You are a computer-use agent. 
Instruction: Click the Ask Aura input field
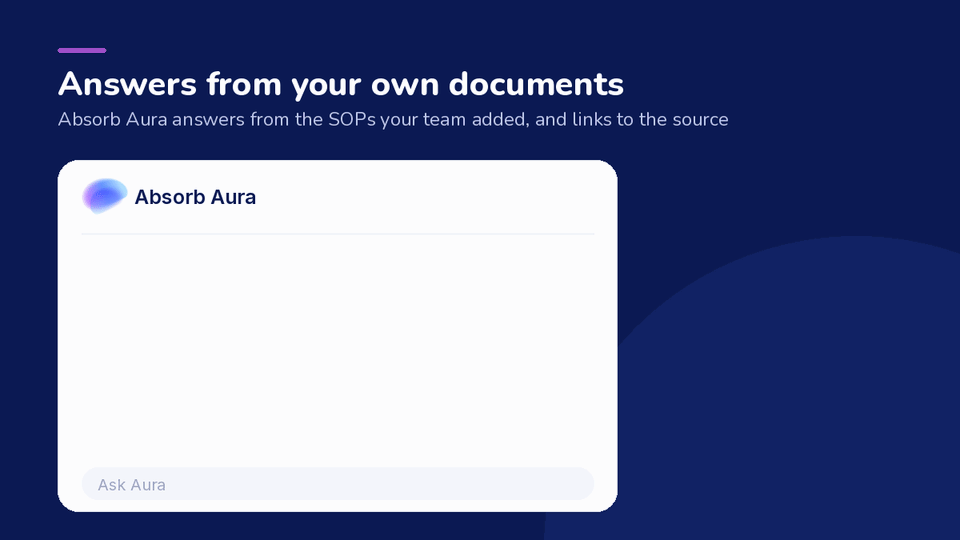coord(338,484)
